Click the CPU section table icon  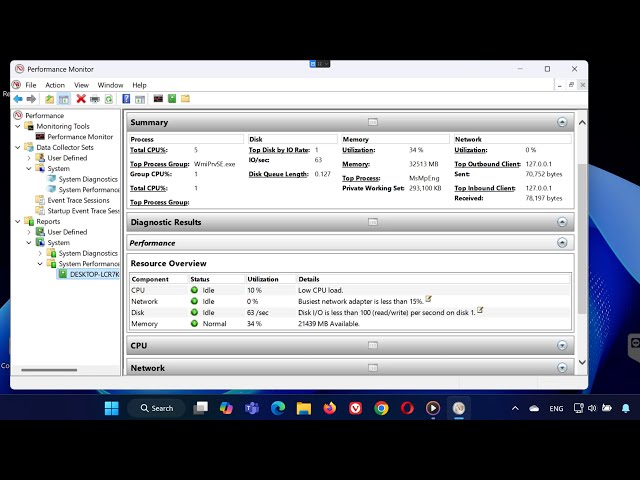coord(373,345)
